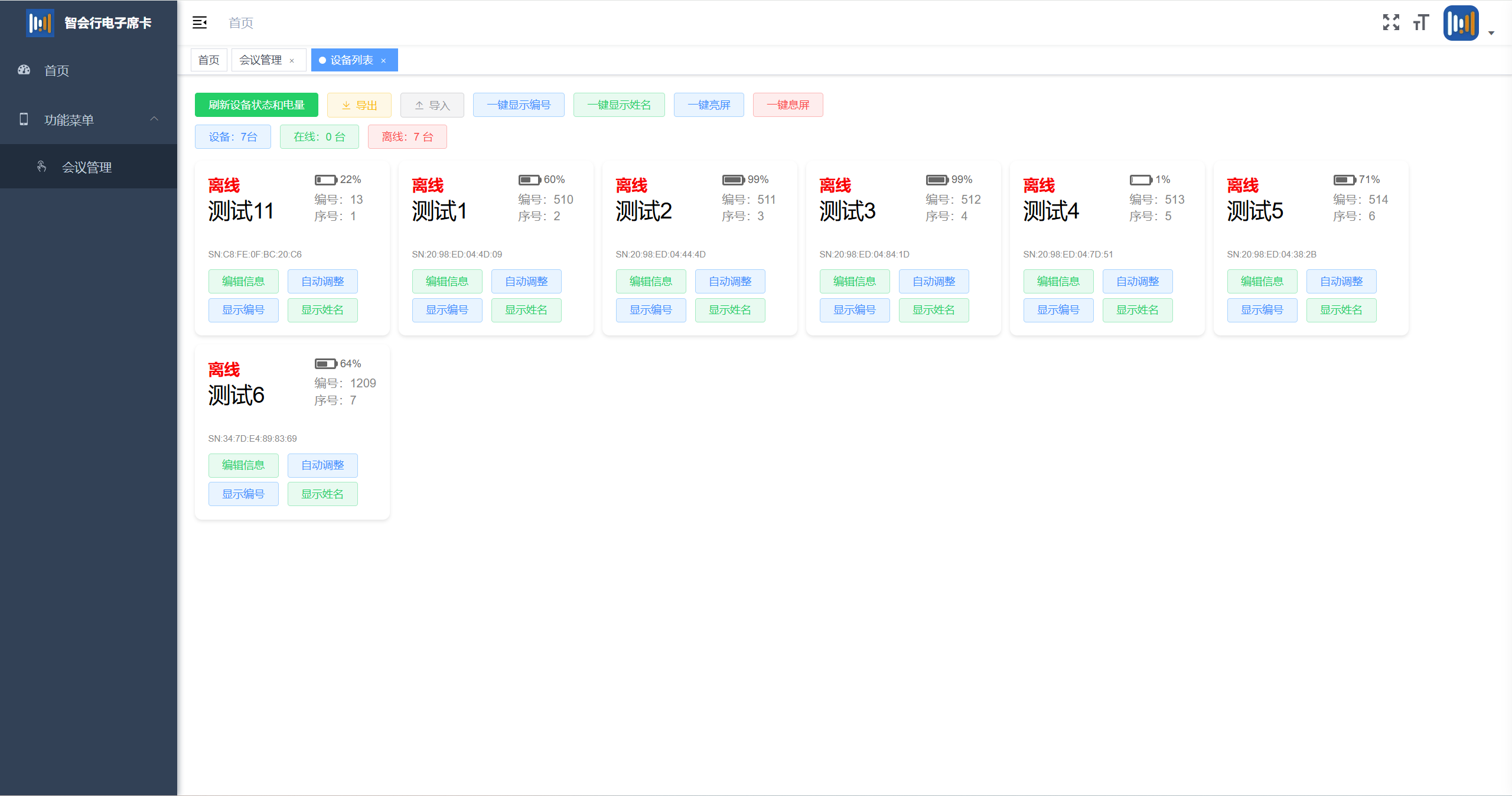Toggle fullscreen mode icon
Image resolution: width=1512 pixels, height=796 pixels.
point(1391,22)
